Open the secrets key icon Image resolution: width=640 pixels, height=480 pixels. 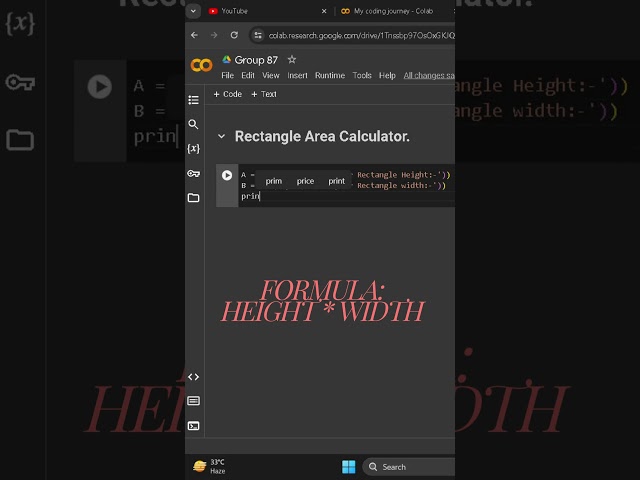pyautogui.click(x=193, y=173)
